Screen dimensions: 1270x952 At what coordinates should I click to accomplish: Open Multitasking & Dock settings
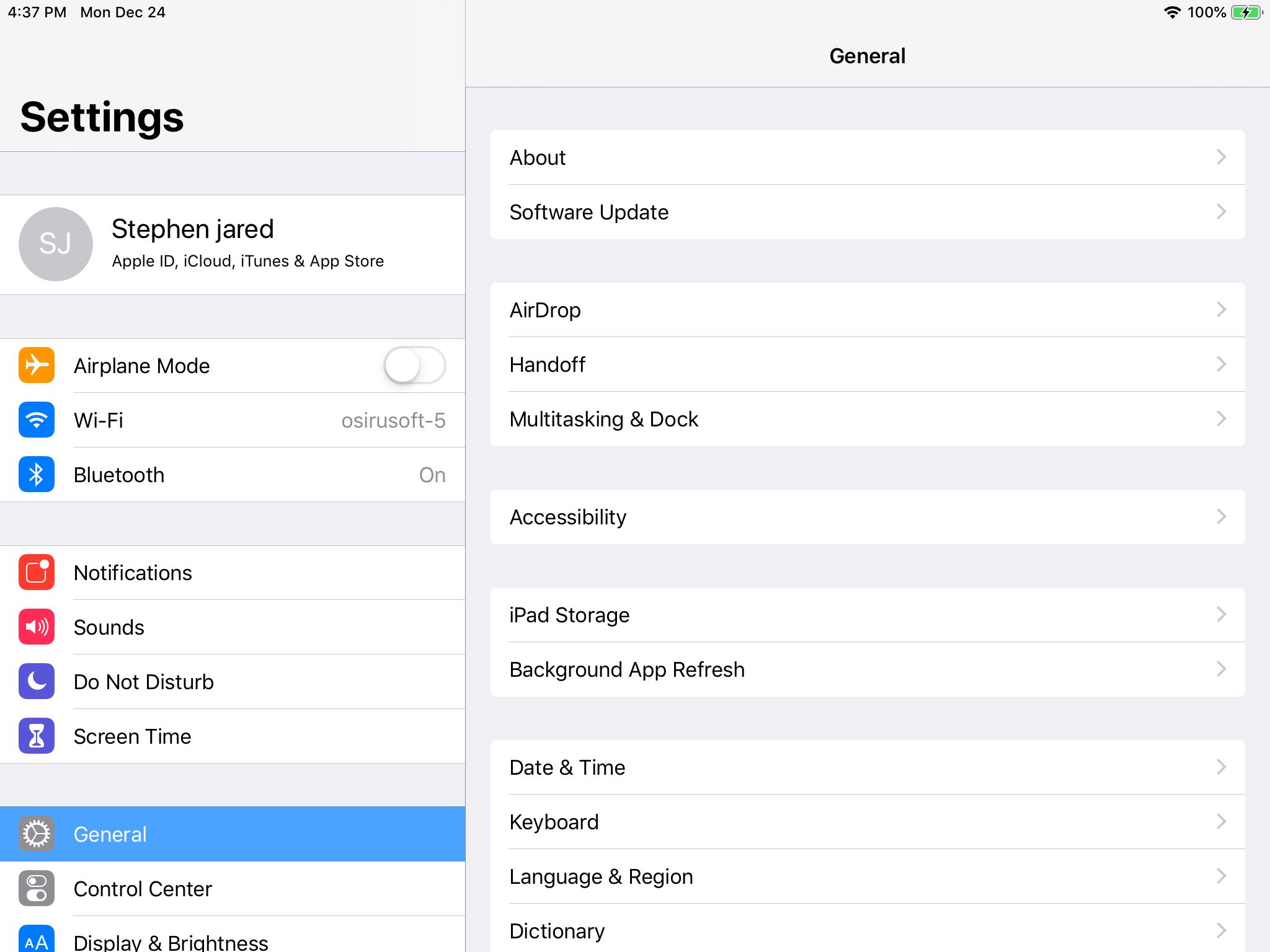(x=868, y=418)
